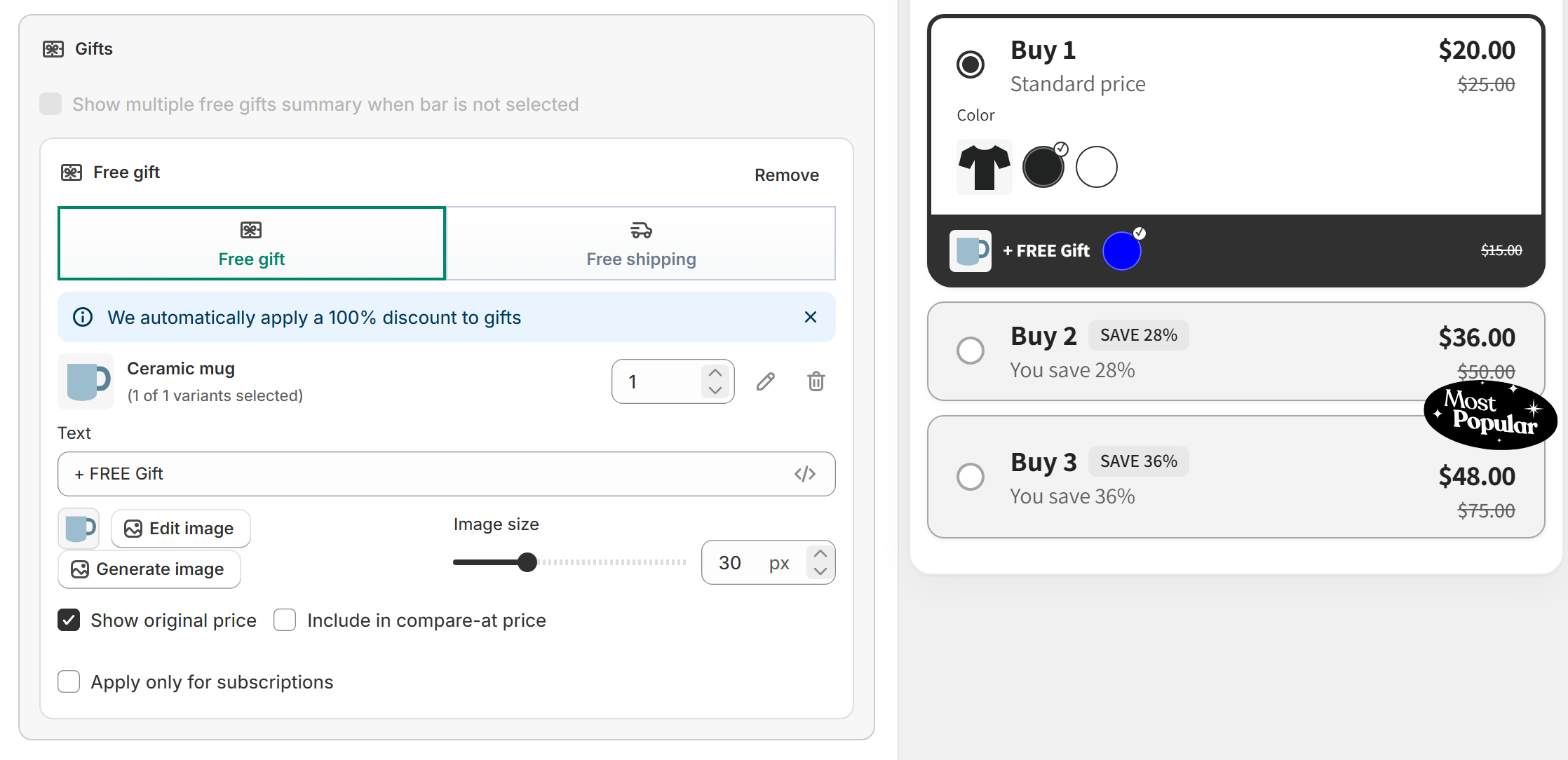Click the SAVE 28% badge
The width and height of the screenshot is (1568, 760).
pyautogui.click(x=1139, y=335)
